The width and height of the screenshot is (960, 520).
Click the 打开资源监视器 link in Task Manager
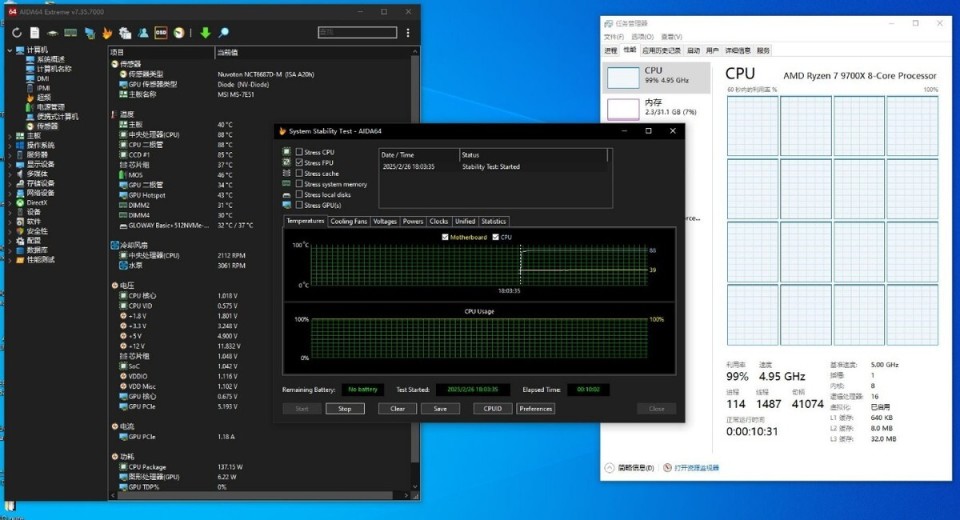coord(696,468)
